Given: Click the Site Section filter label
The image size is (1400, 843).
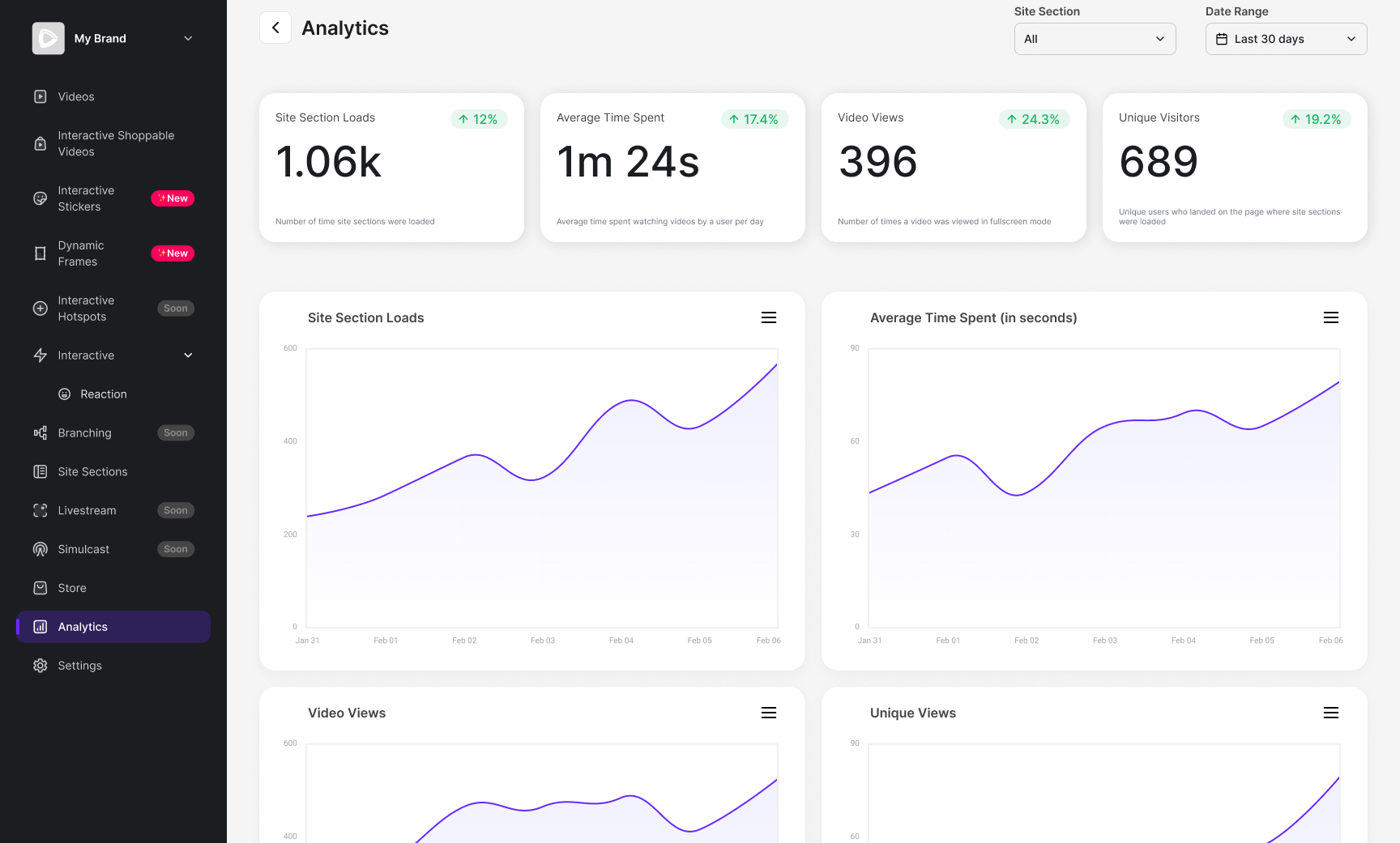Looking at the screenshot, I should [1047, 11].
